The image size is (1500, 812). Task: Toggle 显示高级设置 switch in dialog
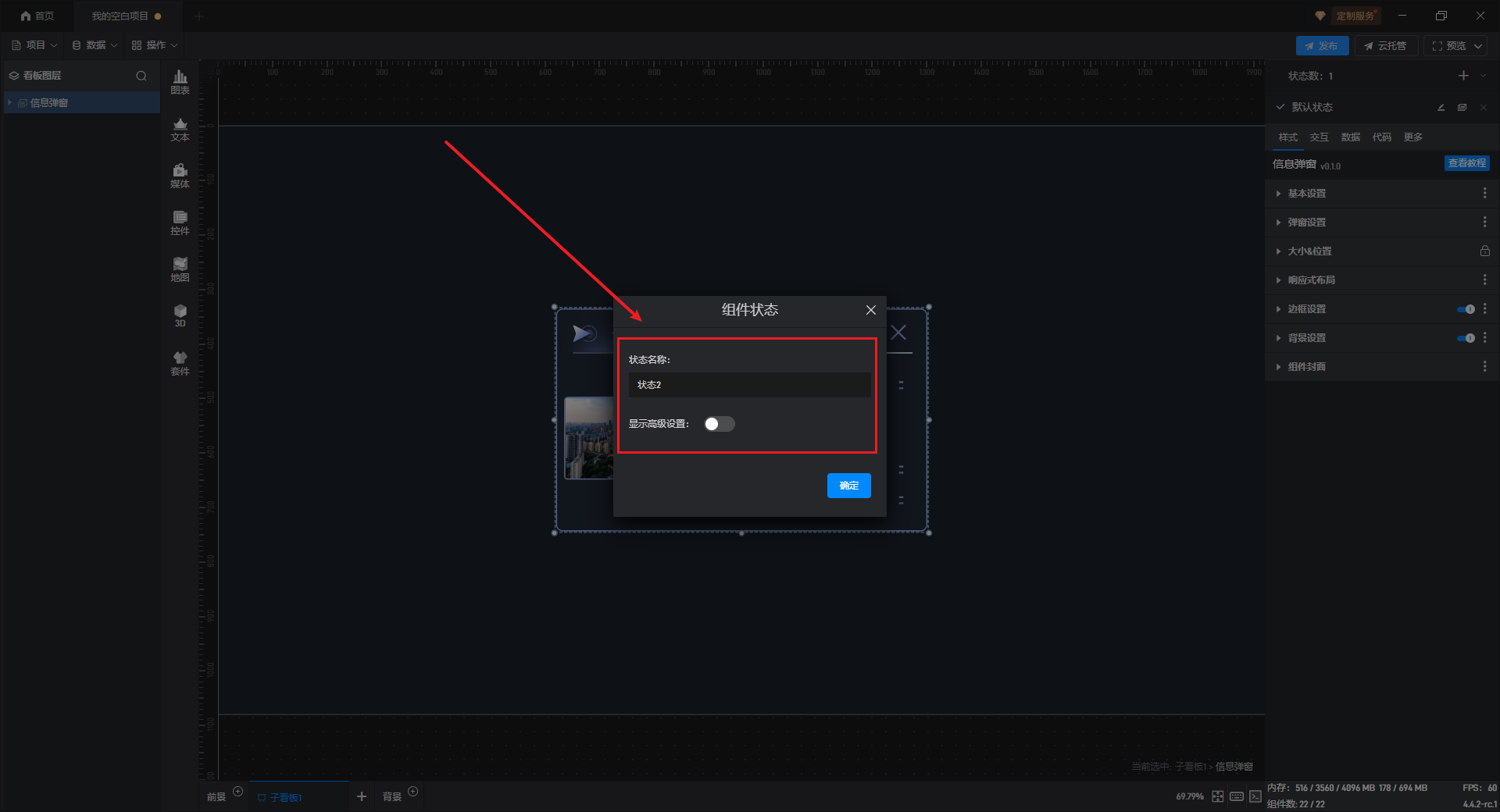[x=719, y=424]
